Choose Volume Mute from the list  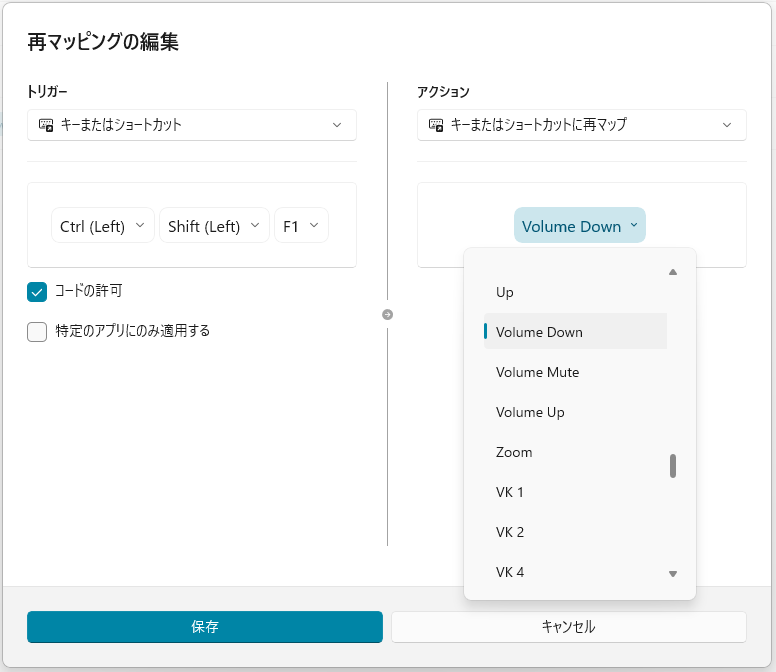pyautogui.click(x=575, y=372)
